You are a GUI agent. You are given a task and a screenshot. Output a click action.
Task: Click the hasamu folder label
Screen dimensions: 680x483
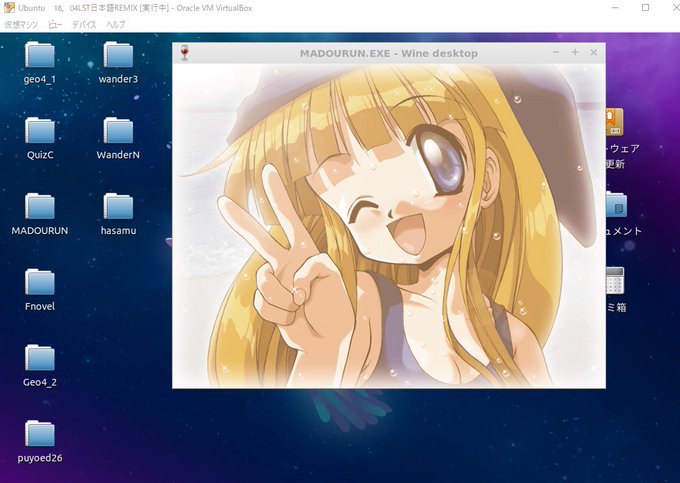click(x=118, y=231)
